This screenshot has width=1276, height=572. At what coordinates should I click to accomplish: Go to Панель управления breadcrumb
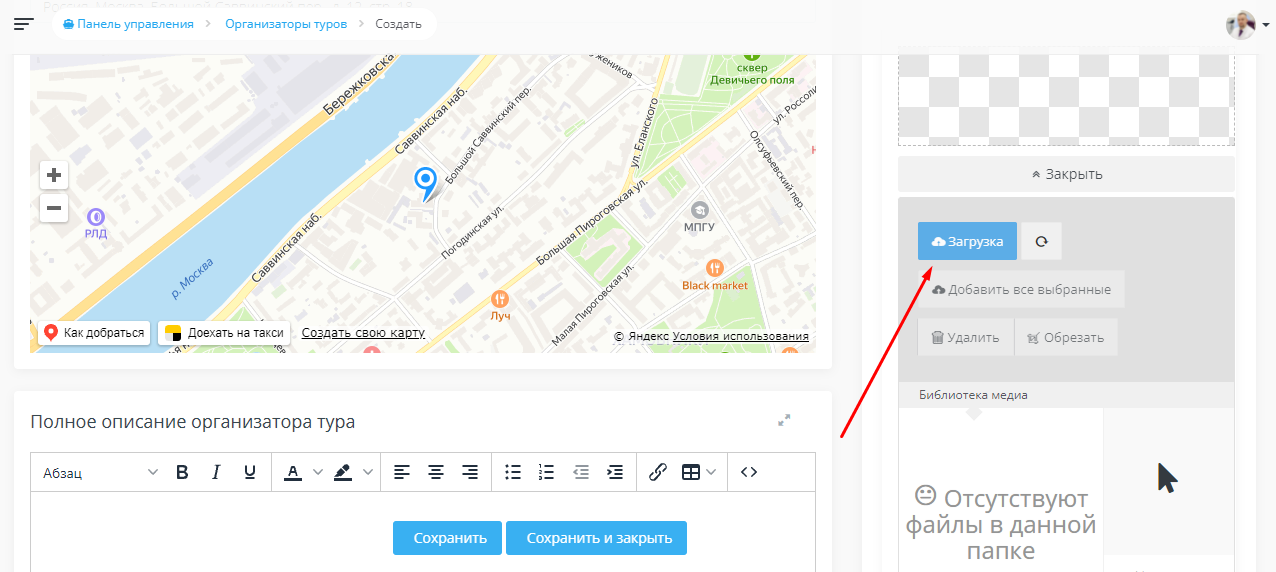click(x=127, y=24)
